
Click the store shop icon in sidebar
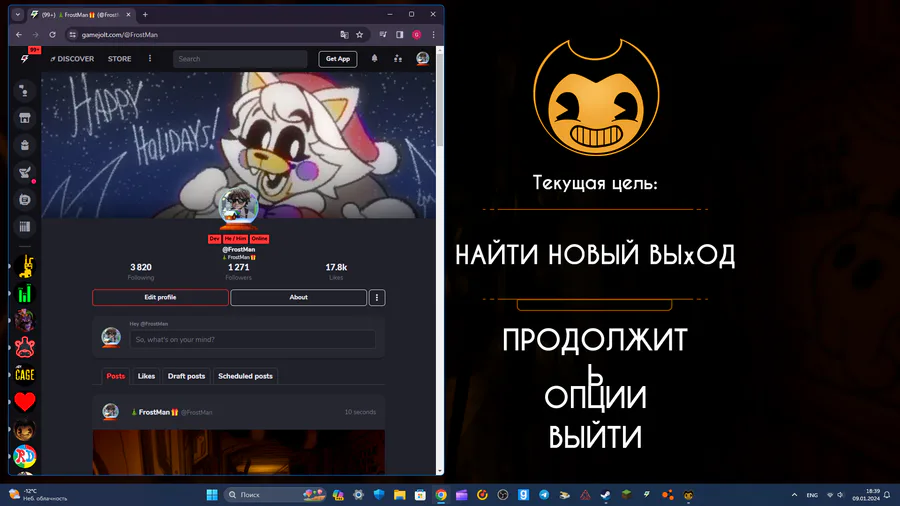25,118
